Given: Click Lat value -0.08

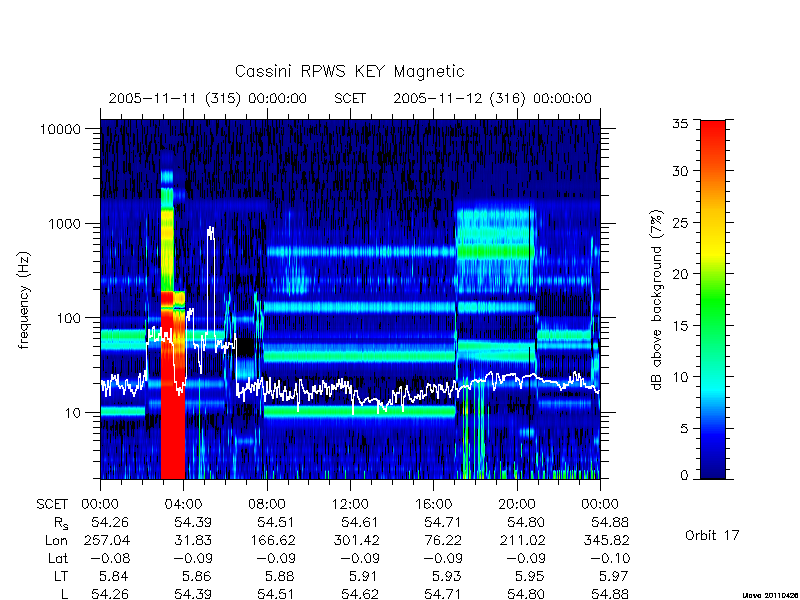Looking at the screenshot, I should [110, 558].
